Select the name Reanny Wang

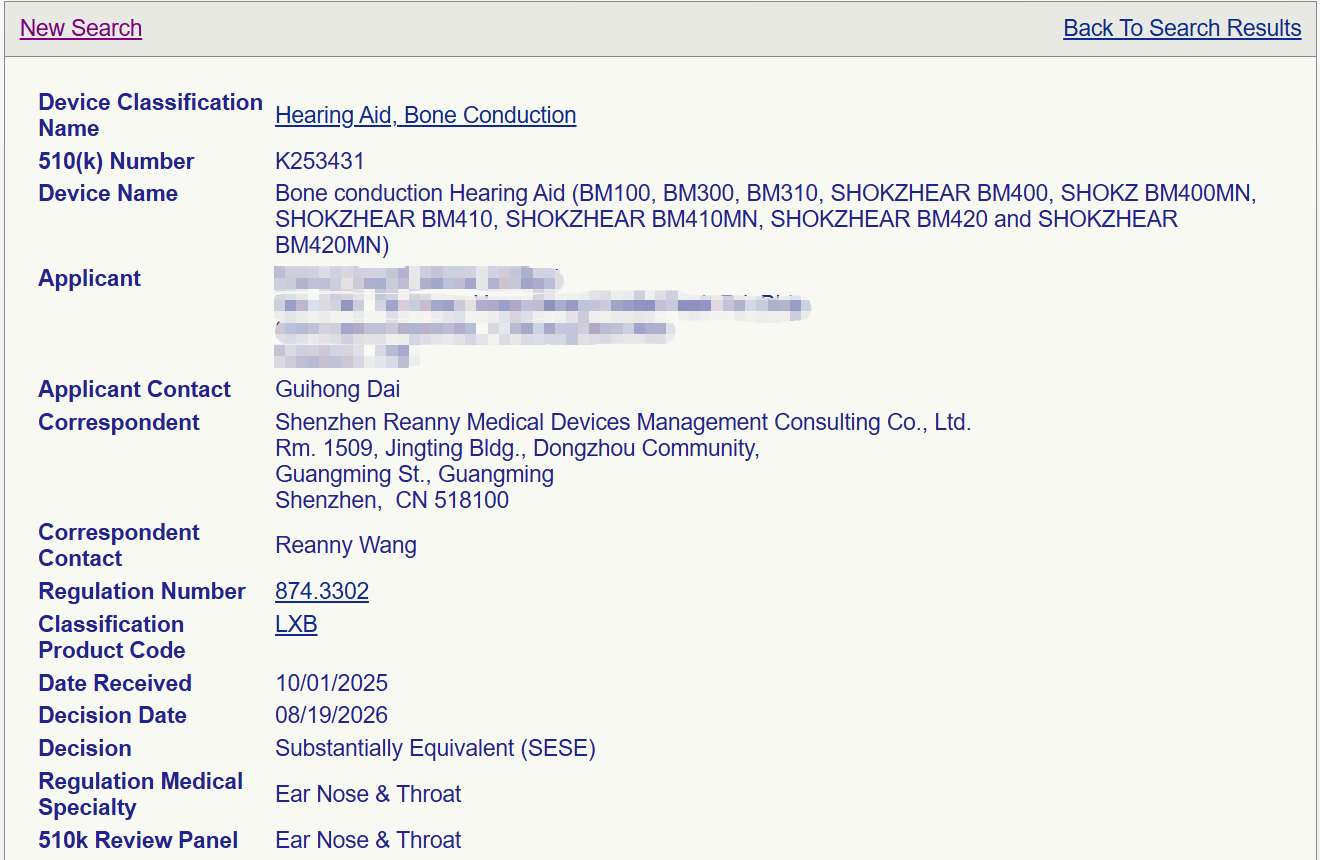click(346, 545)
